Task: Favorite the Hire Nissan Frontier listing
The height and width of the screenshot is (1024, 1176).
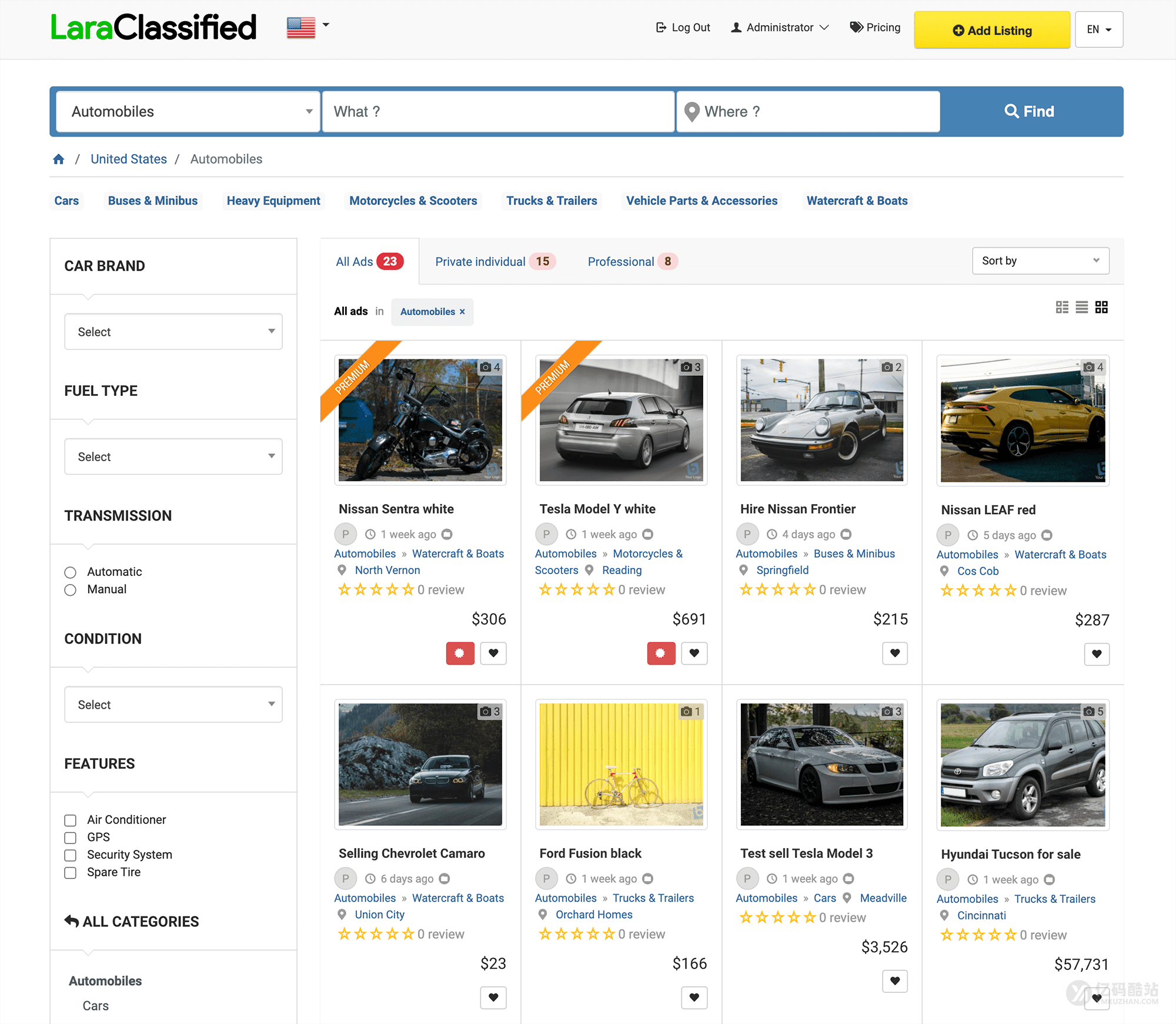Action: [894, 653]
